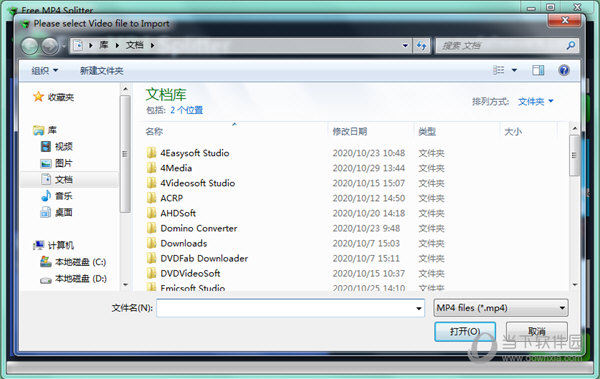Viewport: 600px width, 379px height.
Task: Click folder icon of Downloads
Action: point(152,243)
